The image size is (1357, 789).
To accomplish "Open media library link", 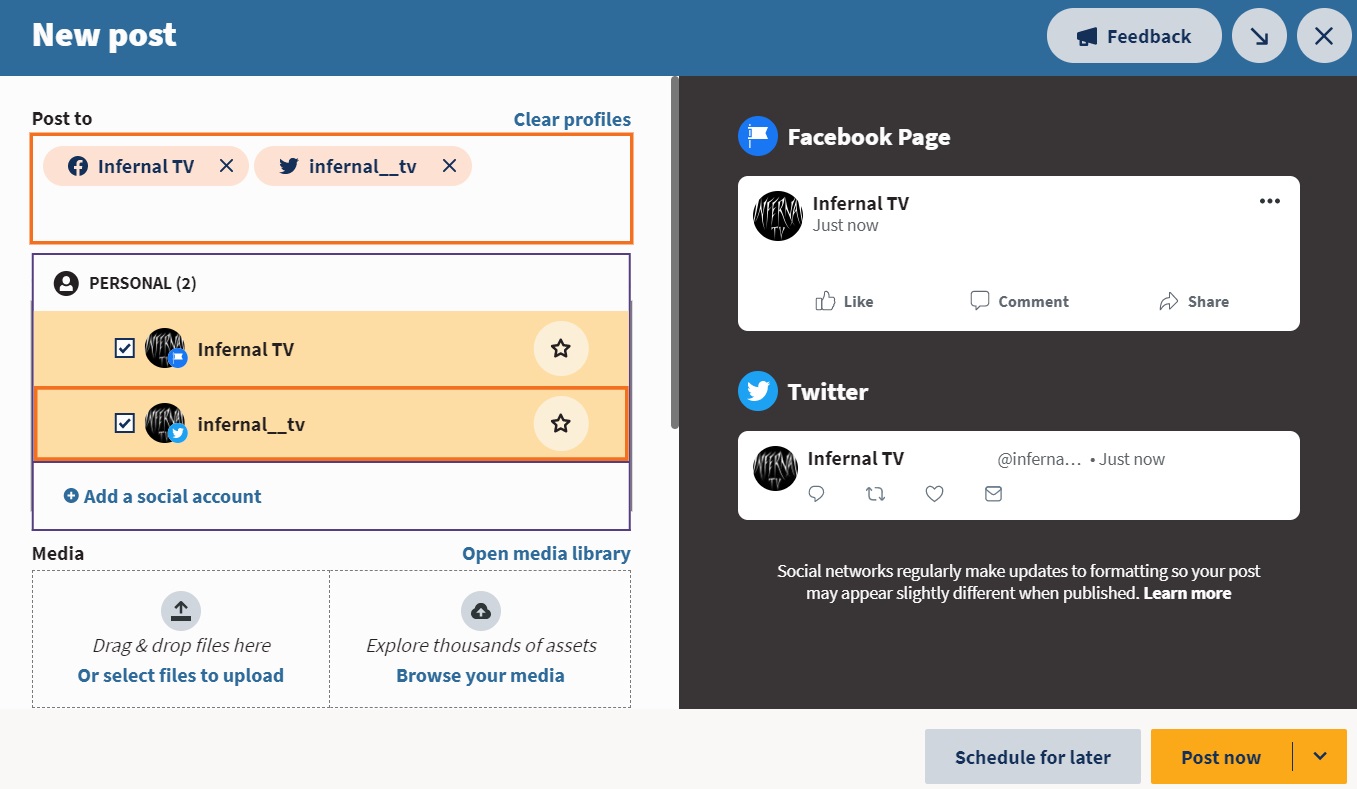I will [x=546, y=553].
